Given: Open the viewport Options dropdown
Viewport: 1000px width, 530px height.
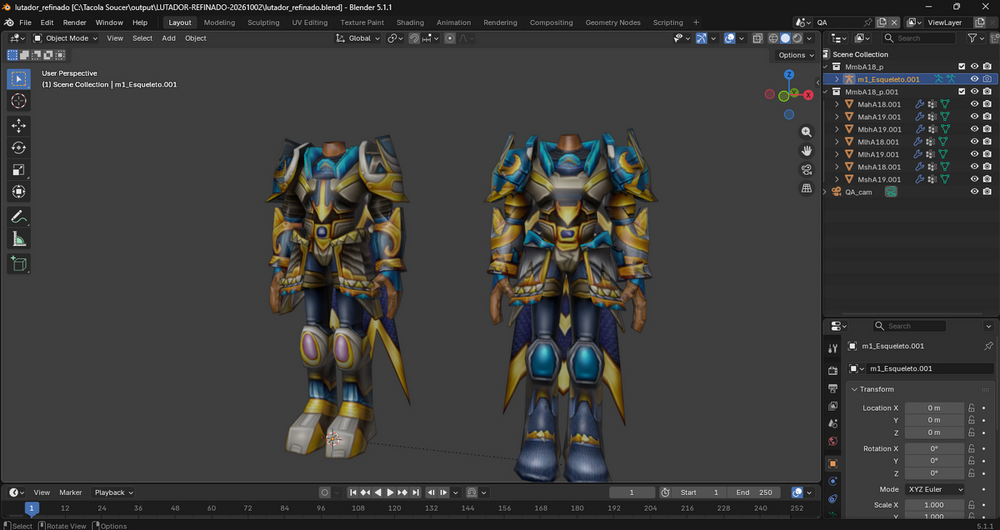Looking at the screenshot, I should [796, 55].
